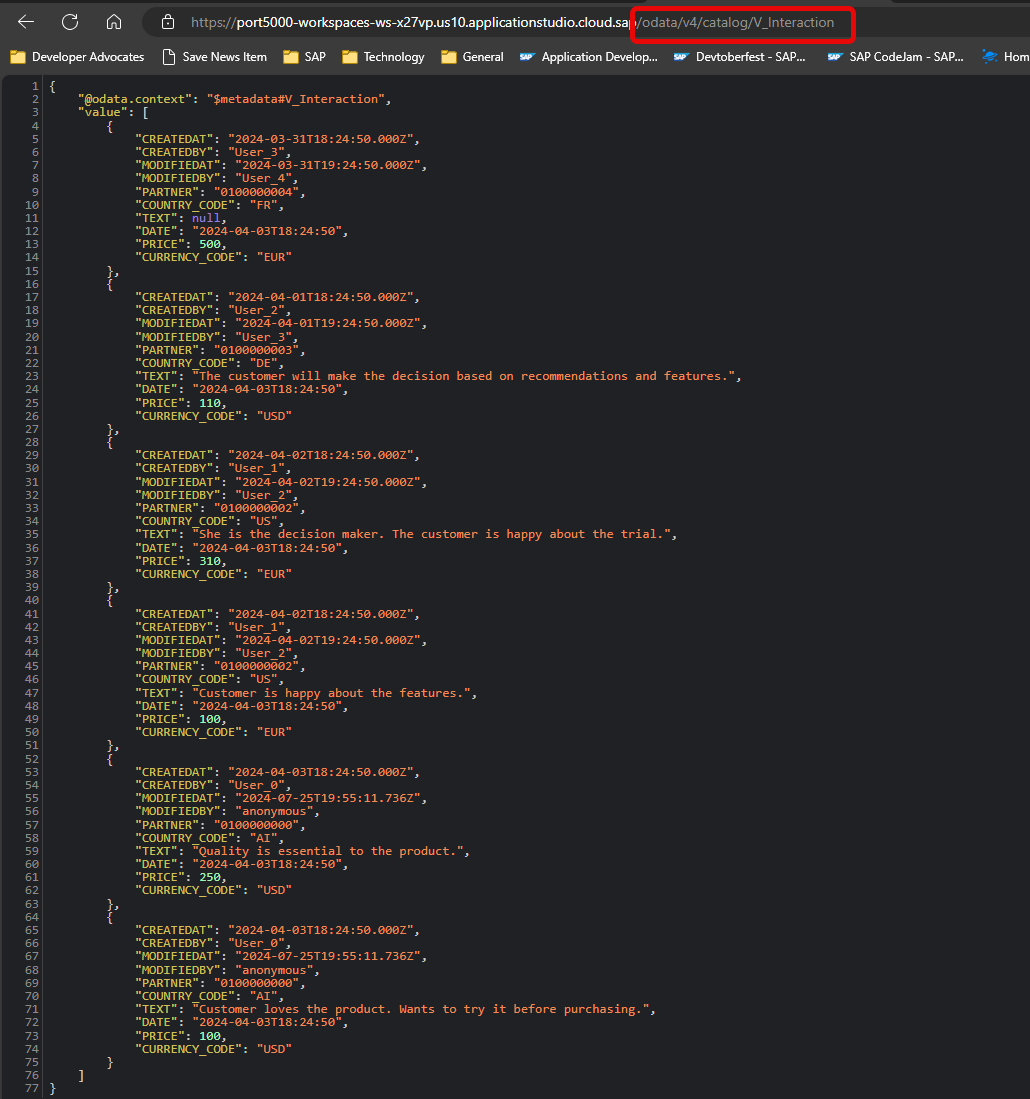The height and width of the screenshot is (1099, 1030).
Task: Click text "Quality is essential to the product."
Action: (328, 851)
